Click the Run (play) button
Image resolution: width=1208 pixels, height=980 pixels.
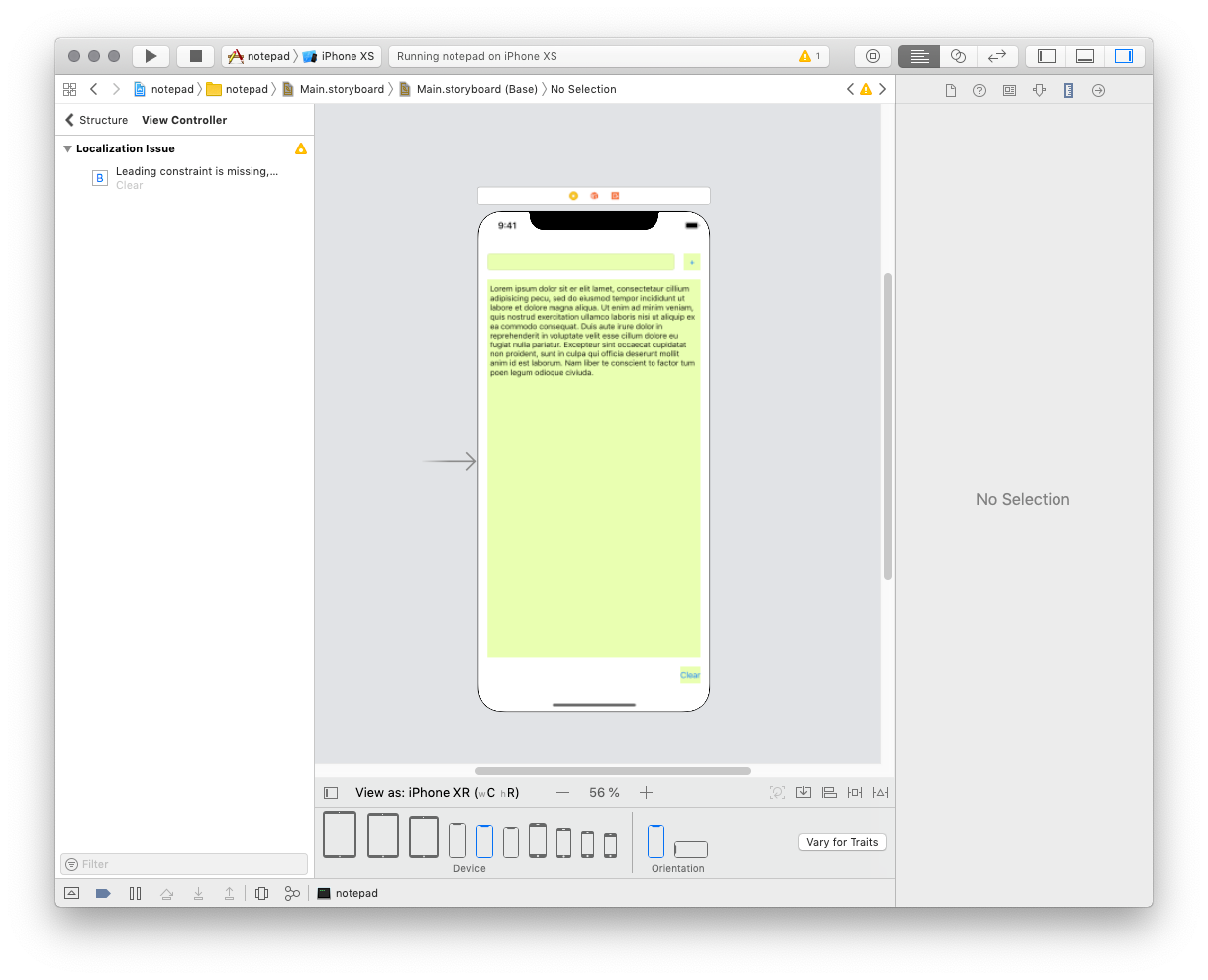[151, 56]
